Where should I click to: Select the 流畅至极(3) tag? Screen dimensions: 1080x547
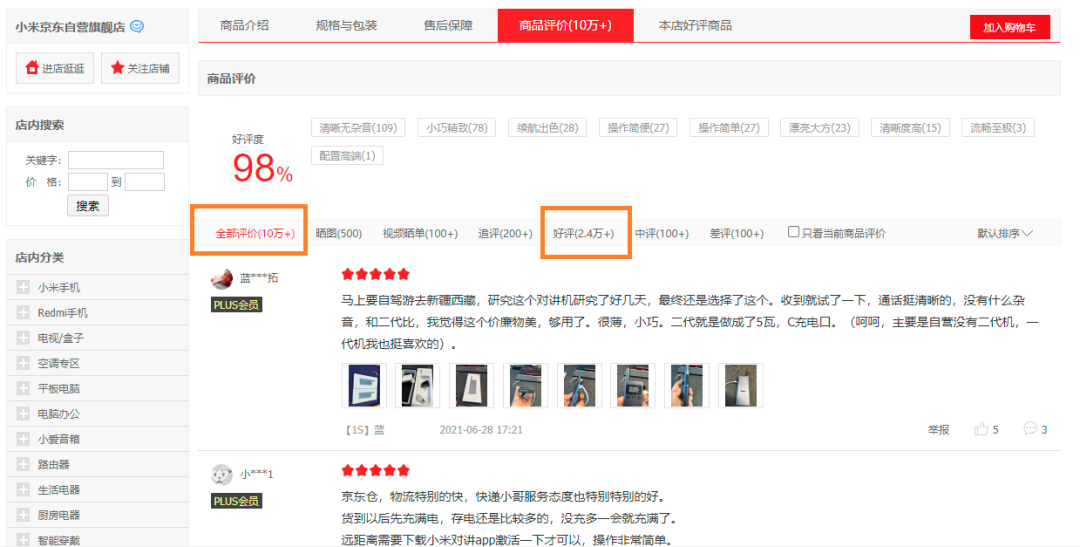click(998, 127)
